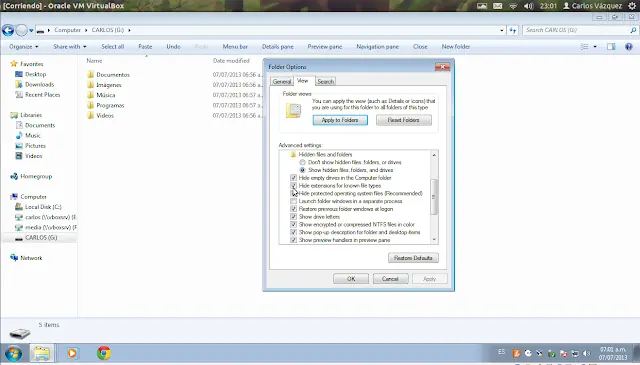Toggle Show pop-up description checkbox

tap(293, 232)
